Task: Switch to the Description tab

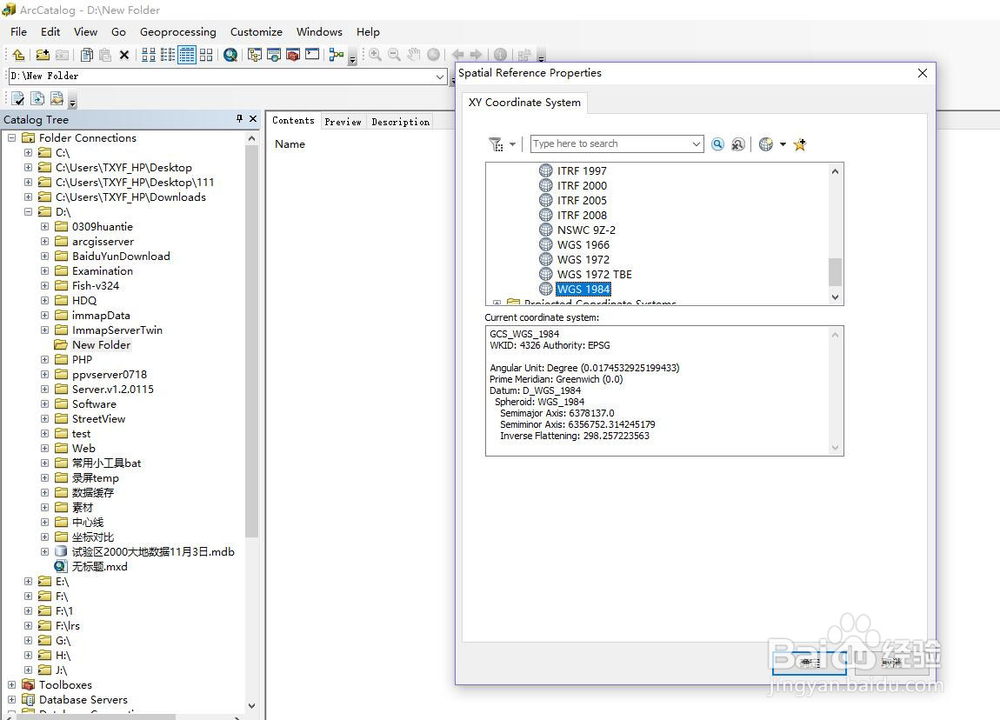Action: point(401,121)
